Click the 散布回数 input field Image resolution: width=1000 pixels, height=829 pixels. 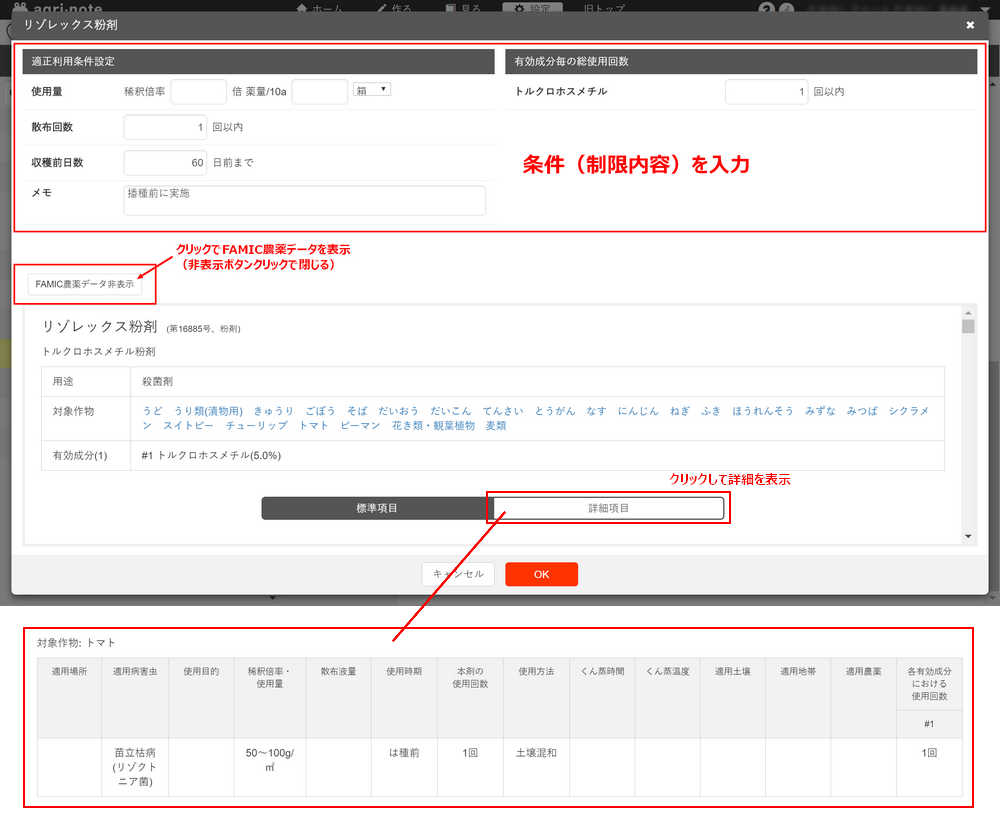[165, 127]
